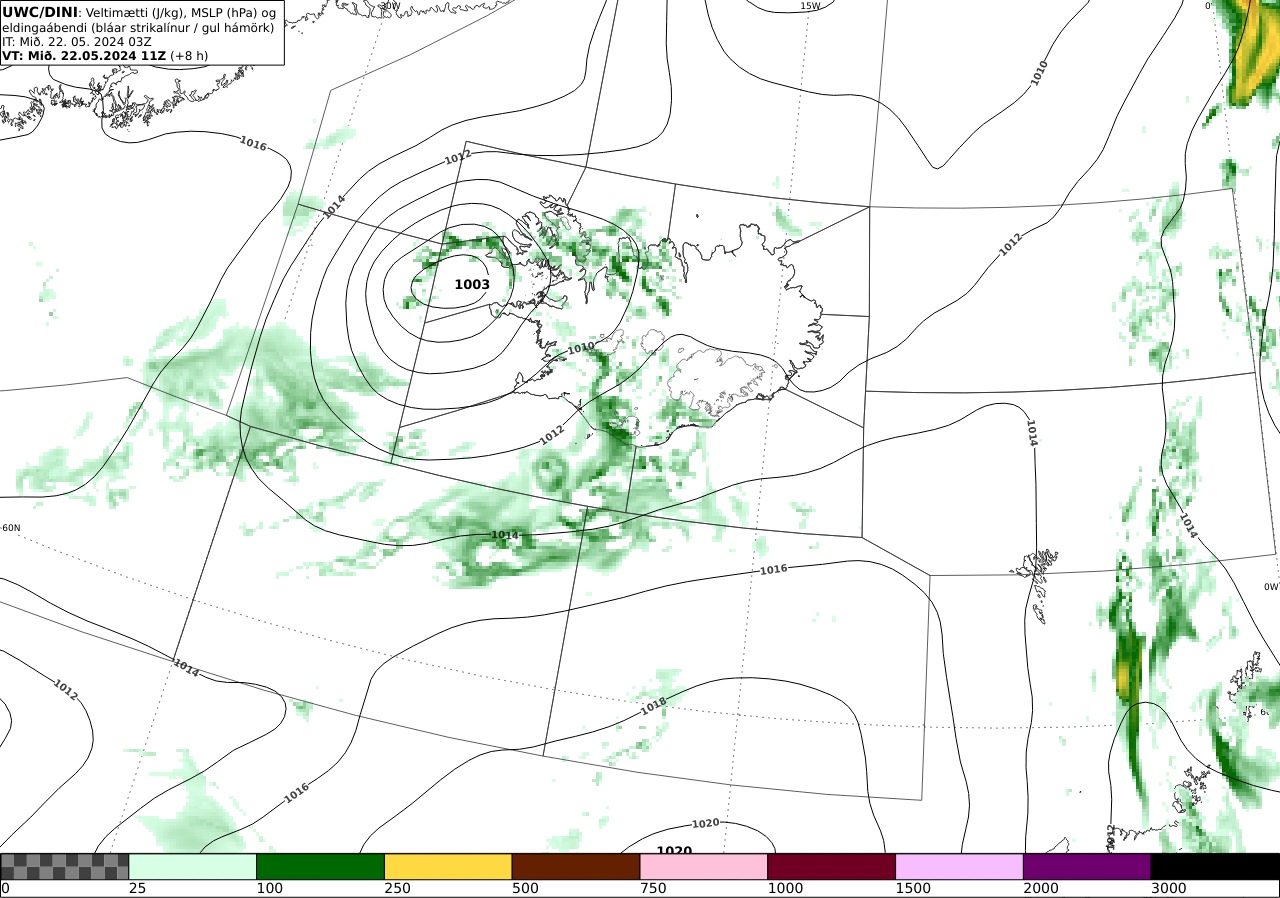Select the brown 500–750 legend swatch
The image size is (1280, 898).
pos(576,866)
